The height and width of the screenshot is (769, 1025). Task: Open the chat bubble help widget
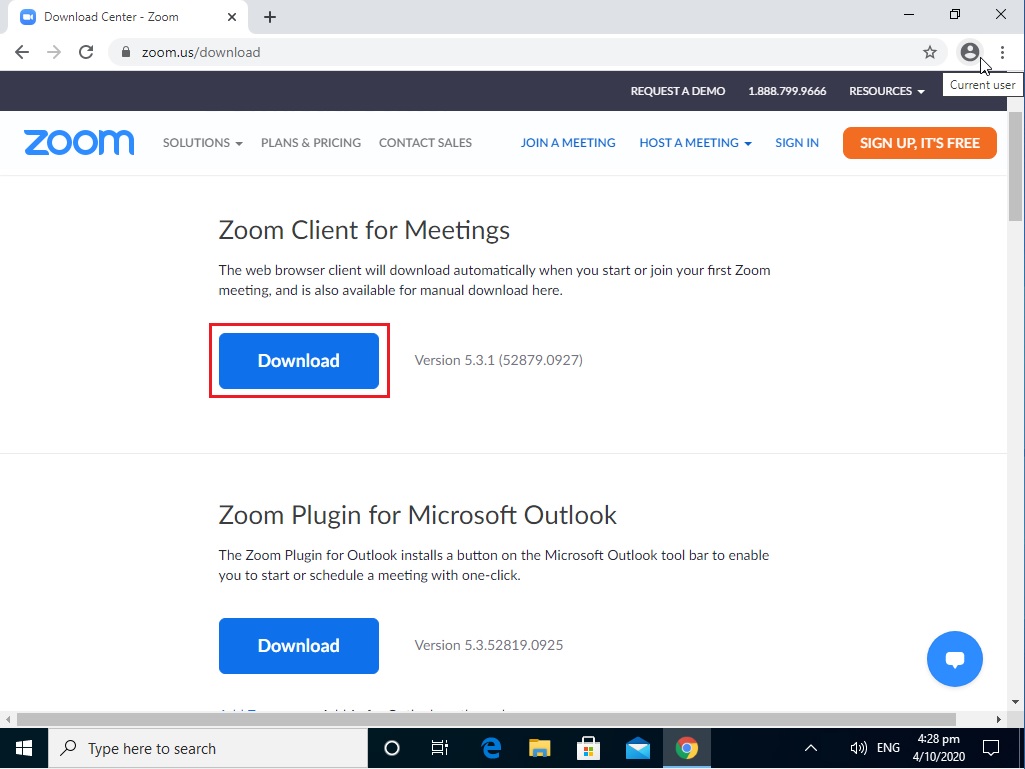[x=954, y=658]
